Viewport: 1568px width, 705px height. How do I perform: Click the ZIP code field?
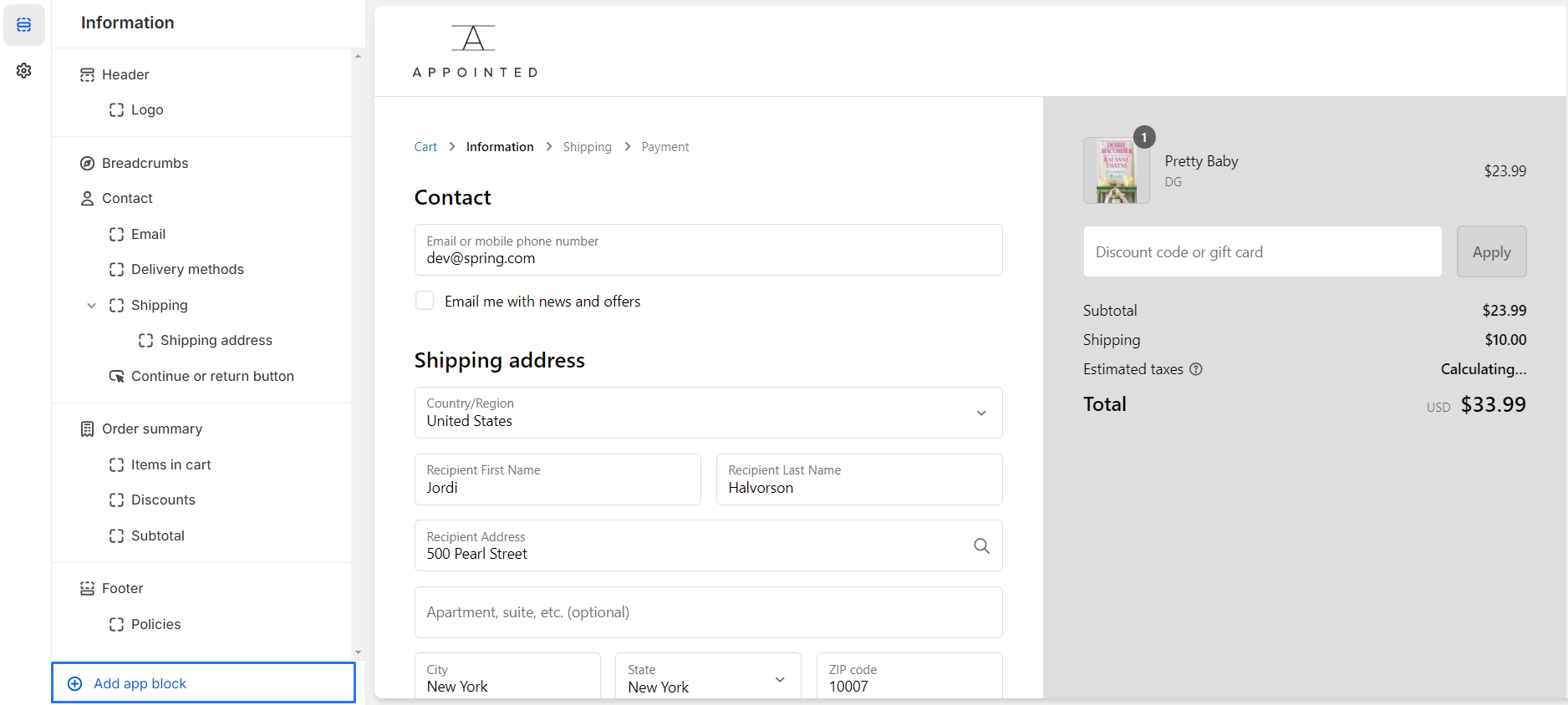tap(909, 676)
